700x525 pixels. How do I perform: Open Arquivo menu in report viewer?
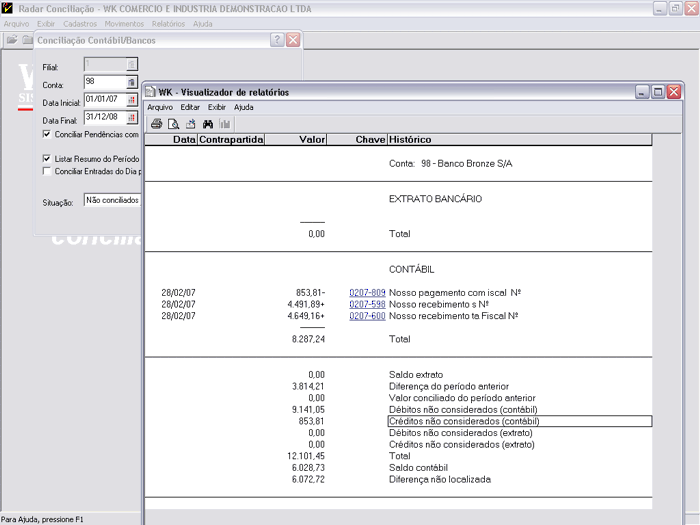pos(160,107)
